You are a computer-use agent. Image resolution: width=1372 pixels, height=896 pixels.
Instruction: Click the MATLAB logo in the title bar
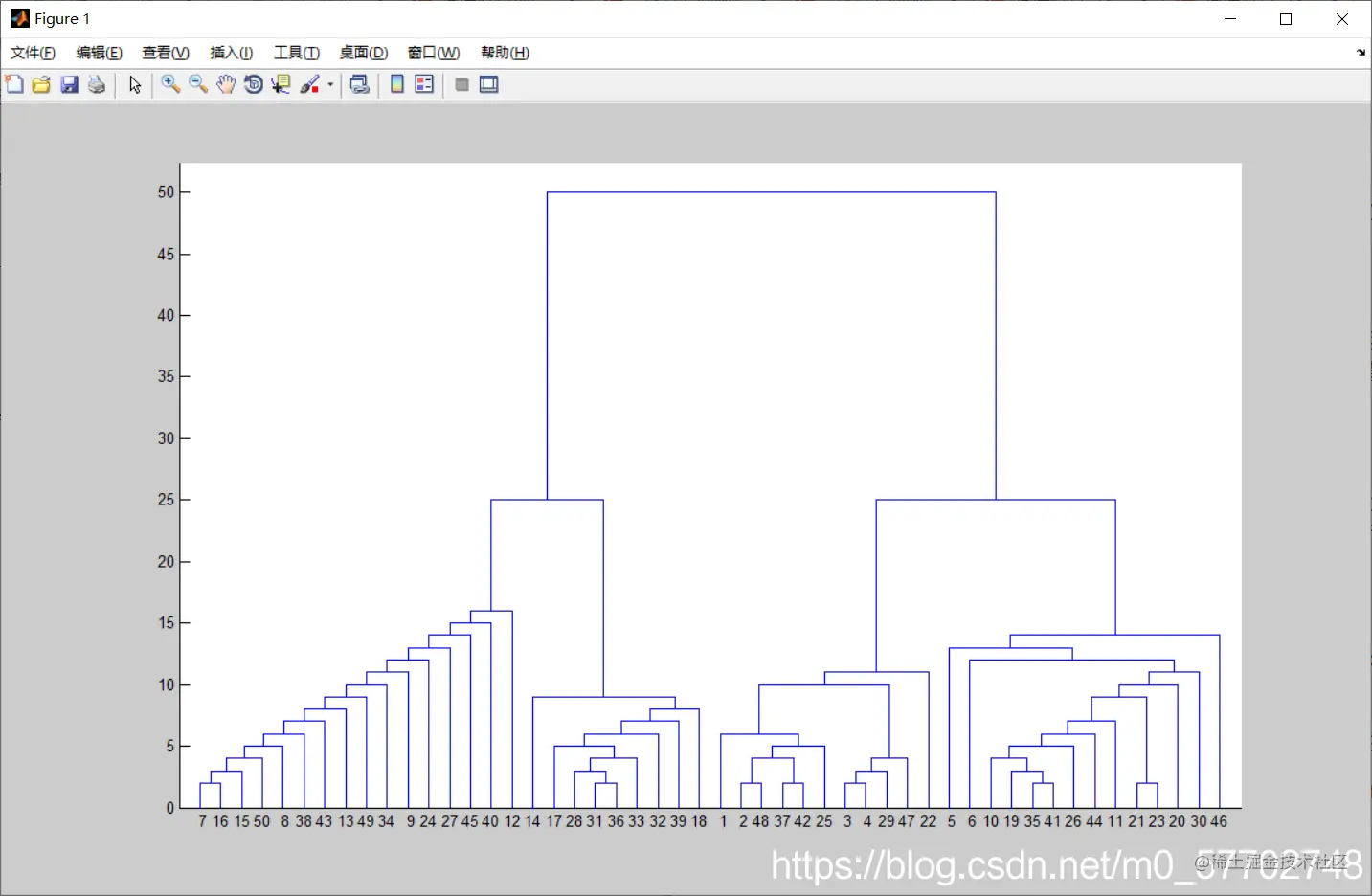pos(19,18)
